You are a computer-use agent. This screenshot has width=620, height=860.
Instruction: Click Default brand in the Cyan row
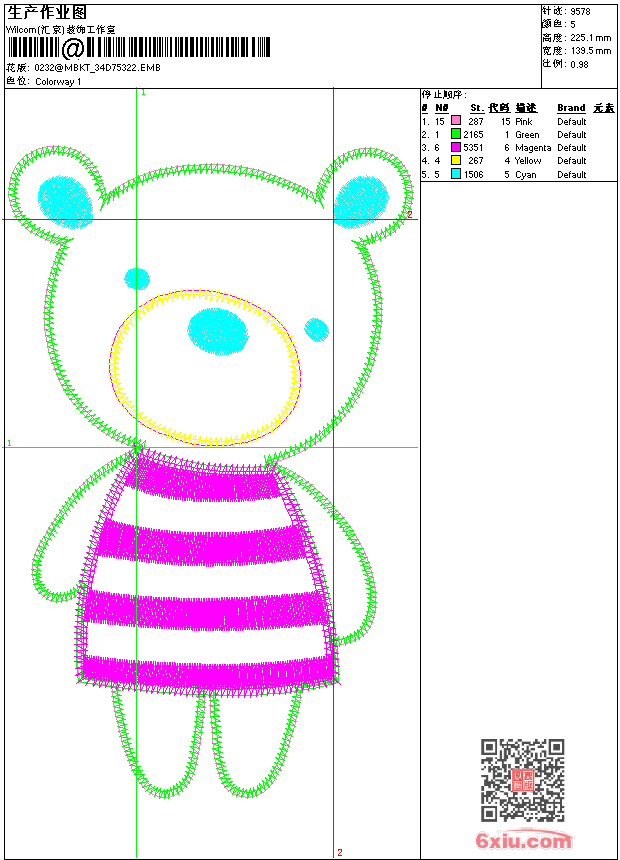tap(572, 174)
